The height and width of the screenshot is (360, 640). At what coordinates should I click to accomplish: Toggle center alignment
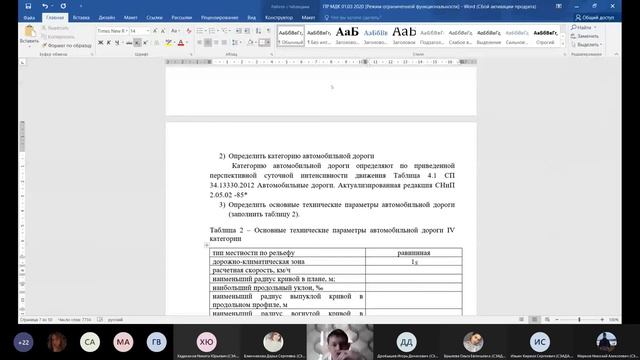tap(208, 42)
